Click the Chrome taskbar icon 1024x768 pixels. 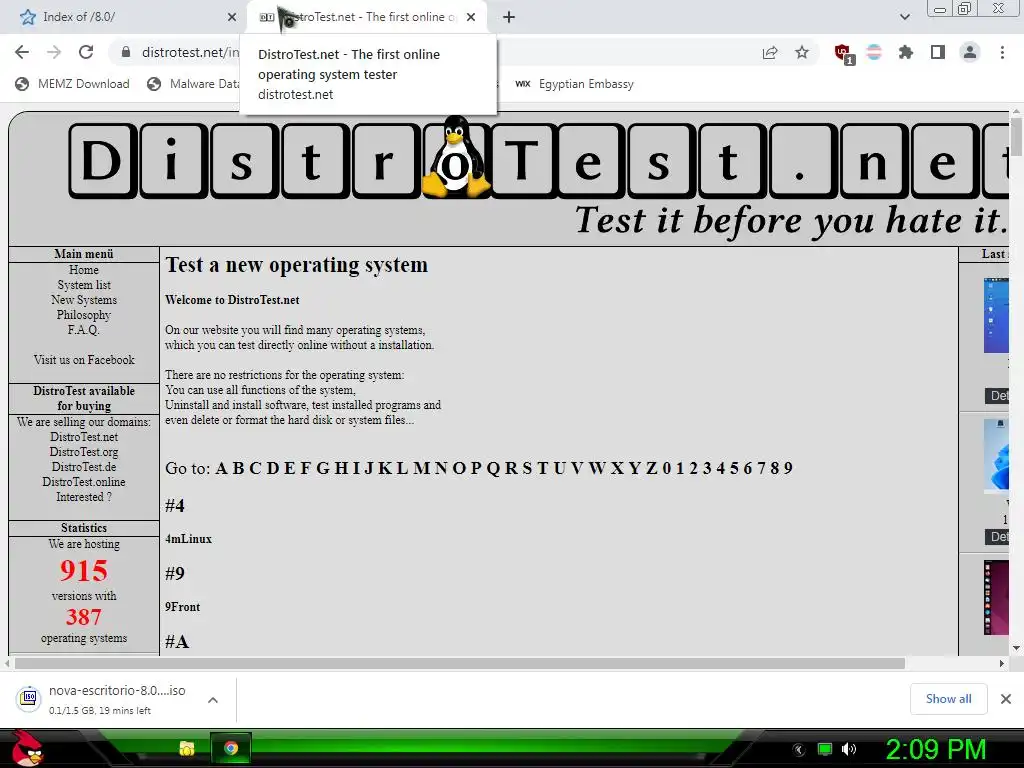231,748
